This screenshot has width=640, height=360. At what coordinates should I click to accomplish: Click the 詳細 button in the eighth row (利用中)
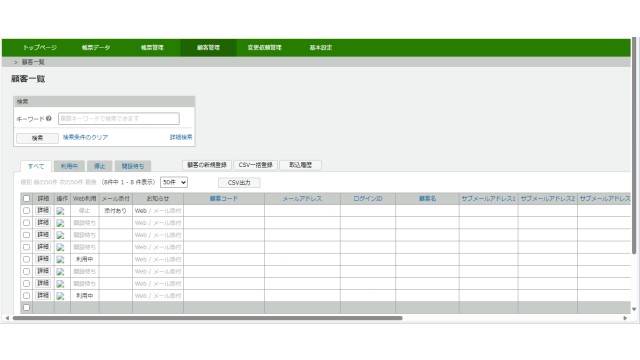[x=43, y=295]
